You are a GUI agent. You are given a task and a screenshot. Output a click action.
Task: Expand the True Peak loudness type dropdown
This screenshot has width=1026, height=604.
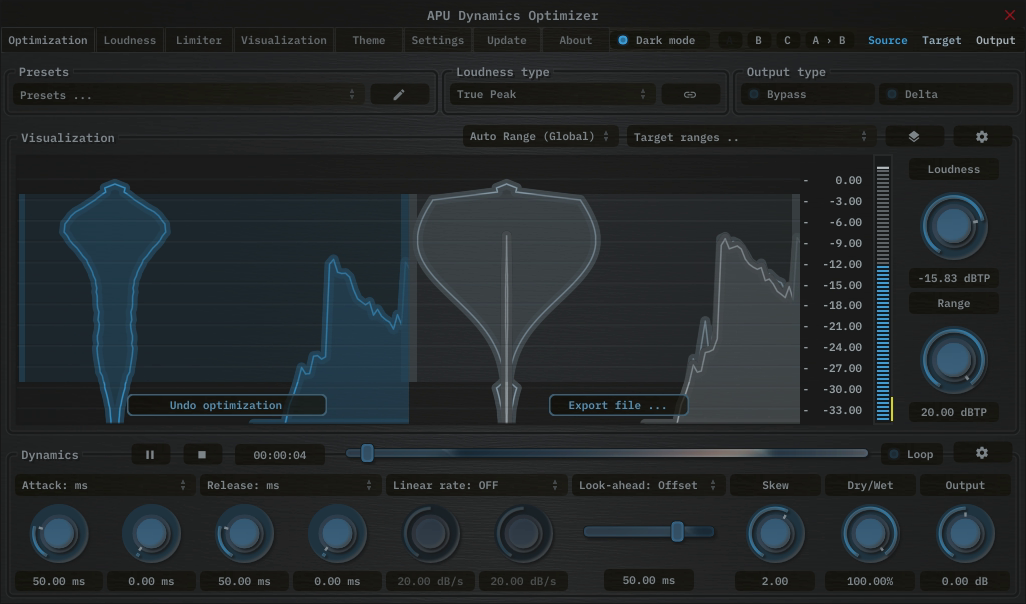[551, 95]
